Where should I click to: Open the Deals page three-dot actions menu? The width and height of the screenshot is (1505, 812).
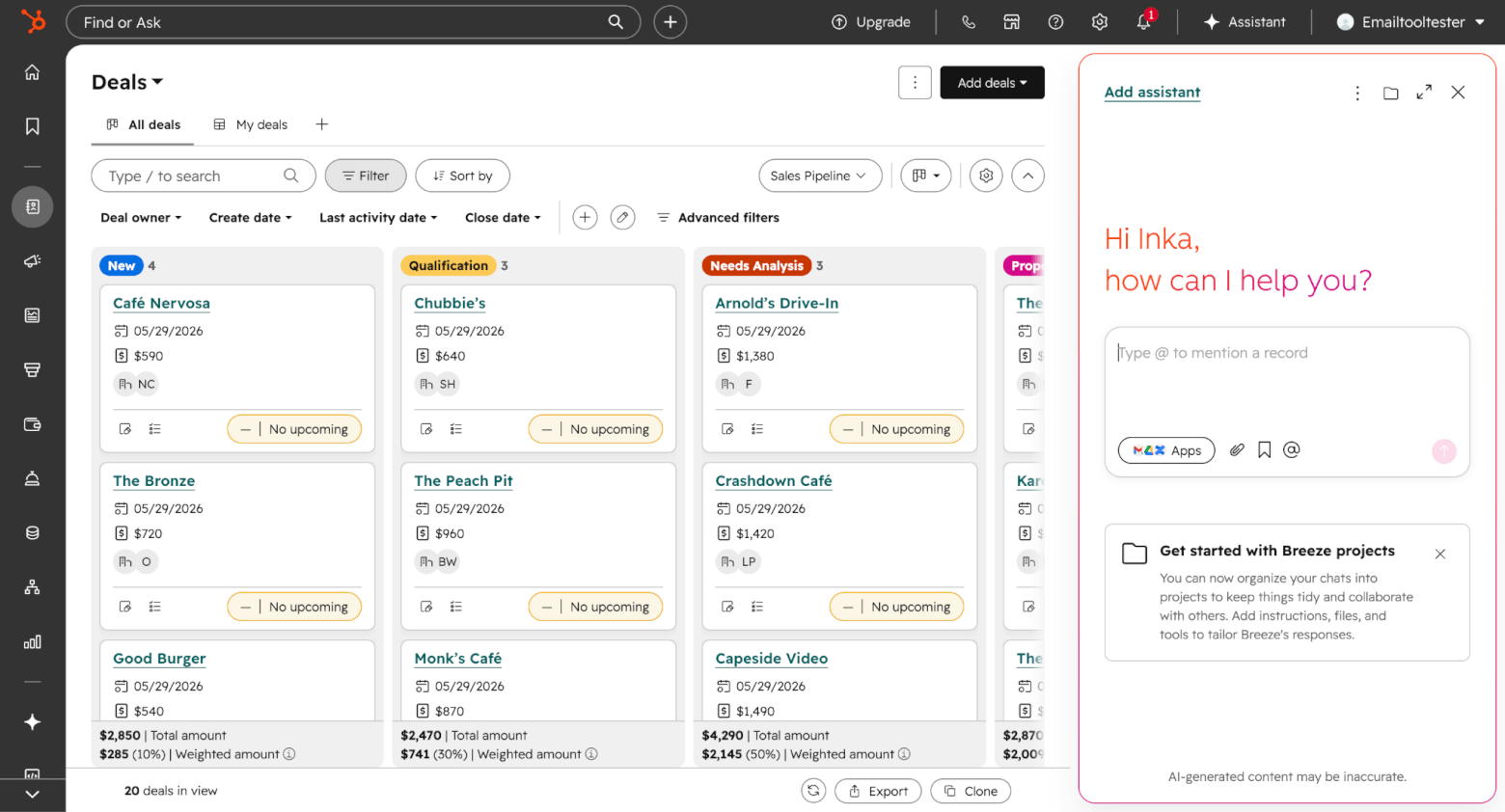(916, 83)
